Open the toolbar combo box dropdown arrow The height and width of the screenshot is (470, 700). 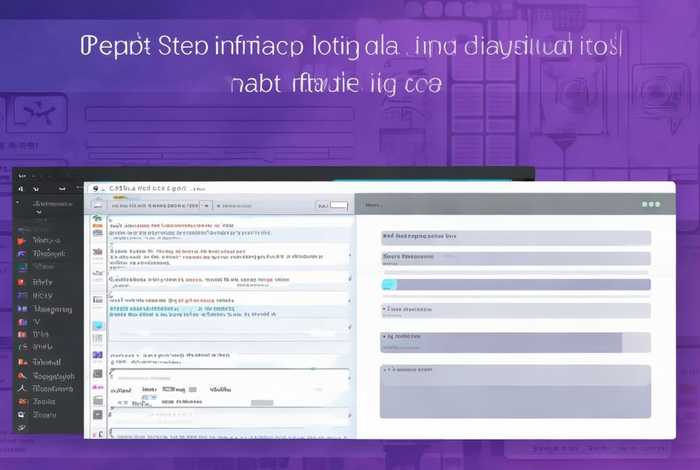point(205,205)
